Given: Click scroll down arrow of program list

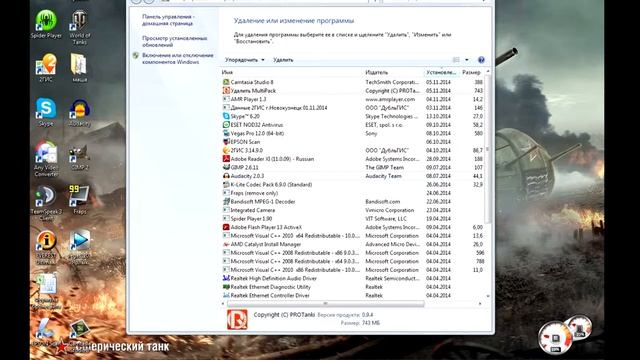Looking at the screenshot, I should [488, 296].
